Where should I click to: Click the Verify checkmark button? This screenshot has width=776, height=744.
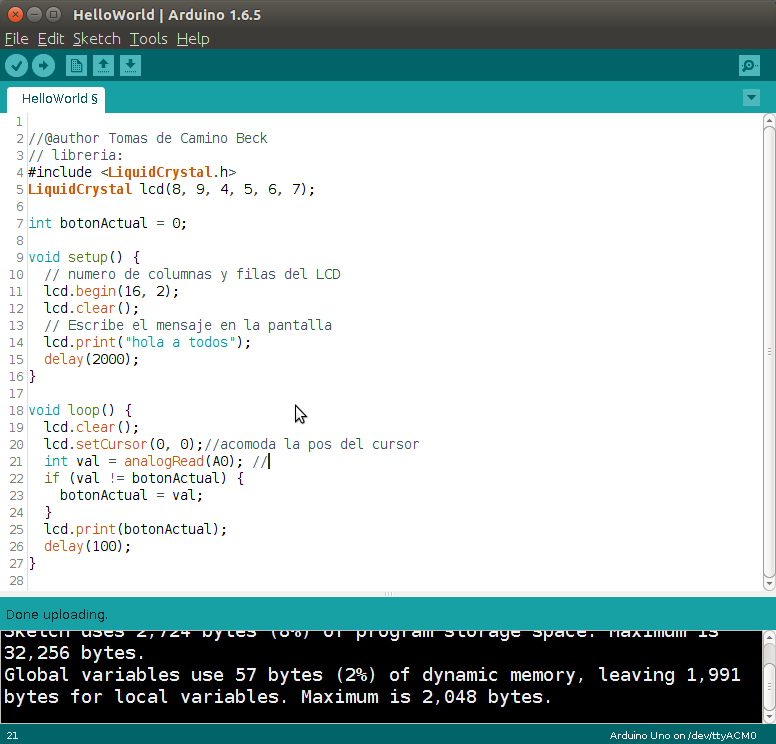point(16,65)
